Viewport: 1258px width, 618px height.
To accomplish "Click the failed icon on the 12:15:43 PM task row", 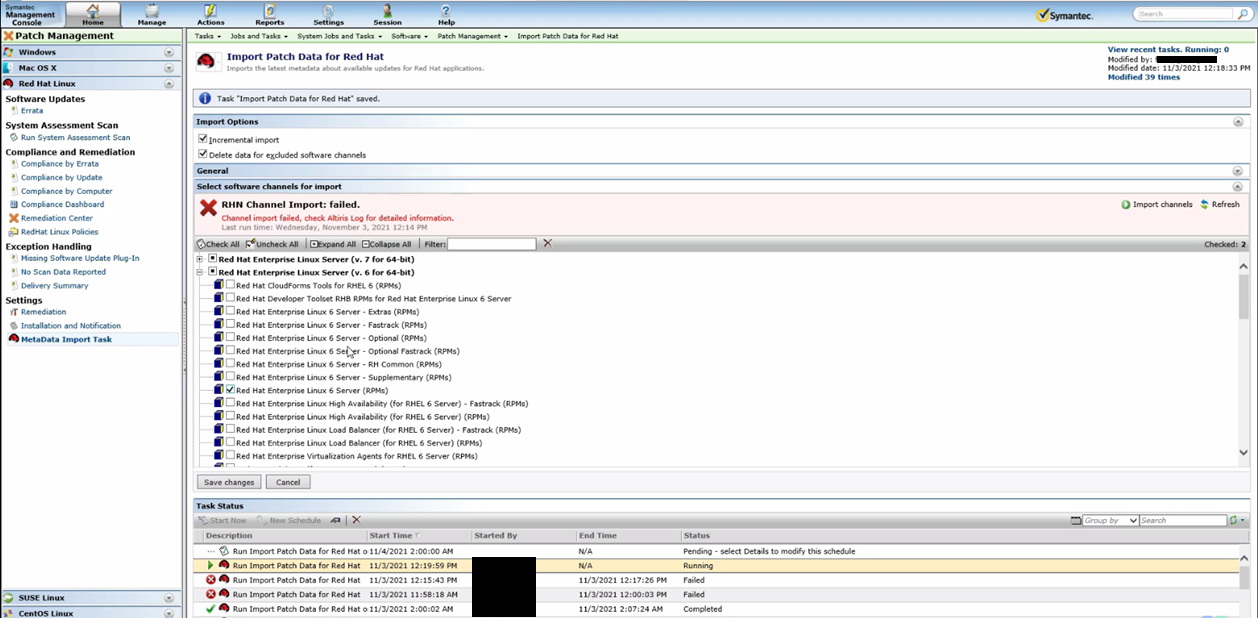I will 211,580.
